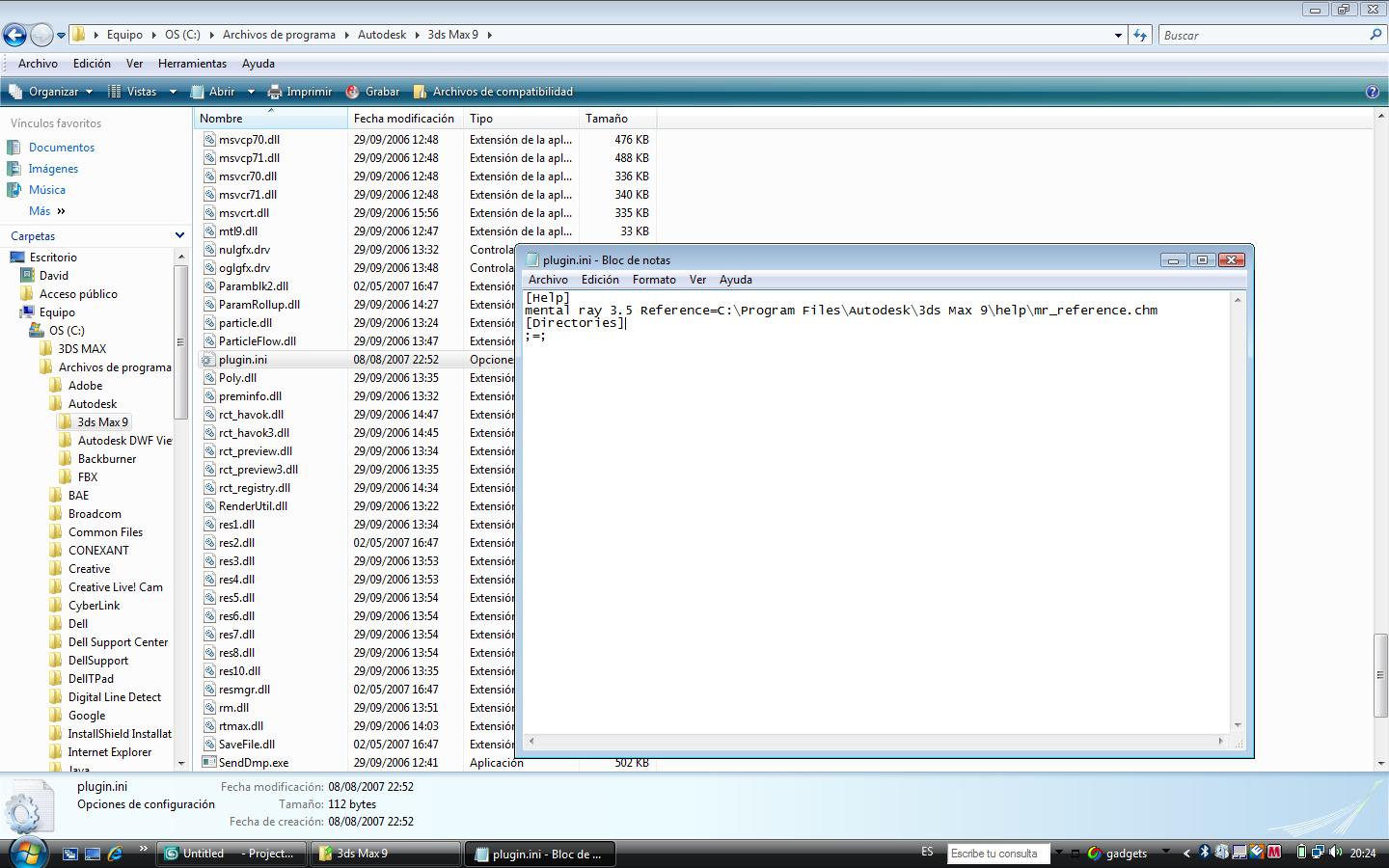Switch to 3ds Max 9 taskbar button
Image resolution: width=1389 pixels, height=868 pixels.
[x=386, y=854]
